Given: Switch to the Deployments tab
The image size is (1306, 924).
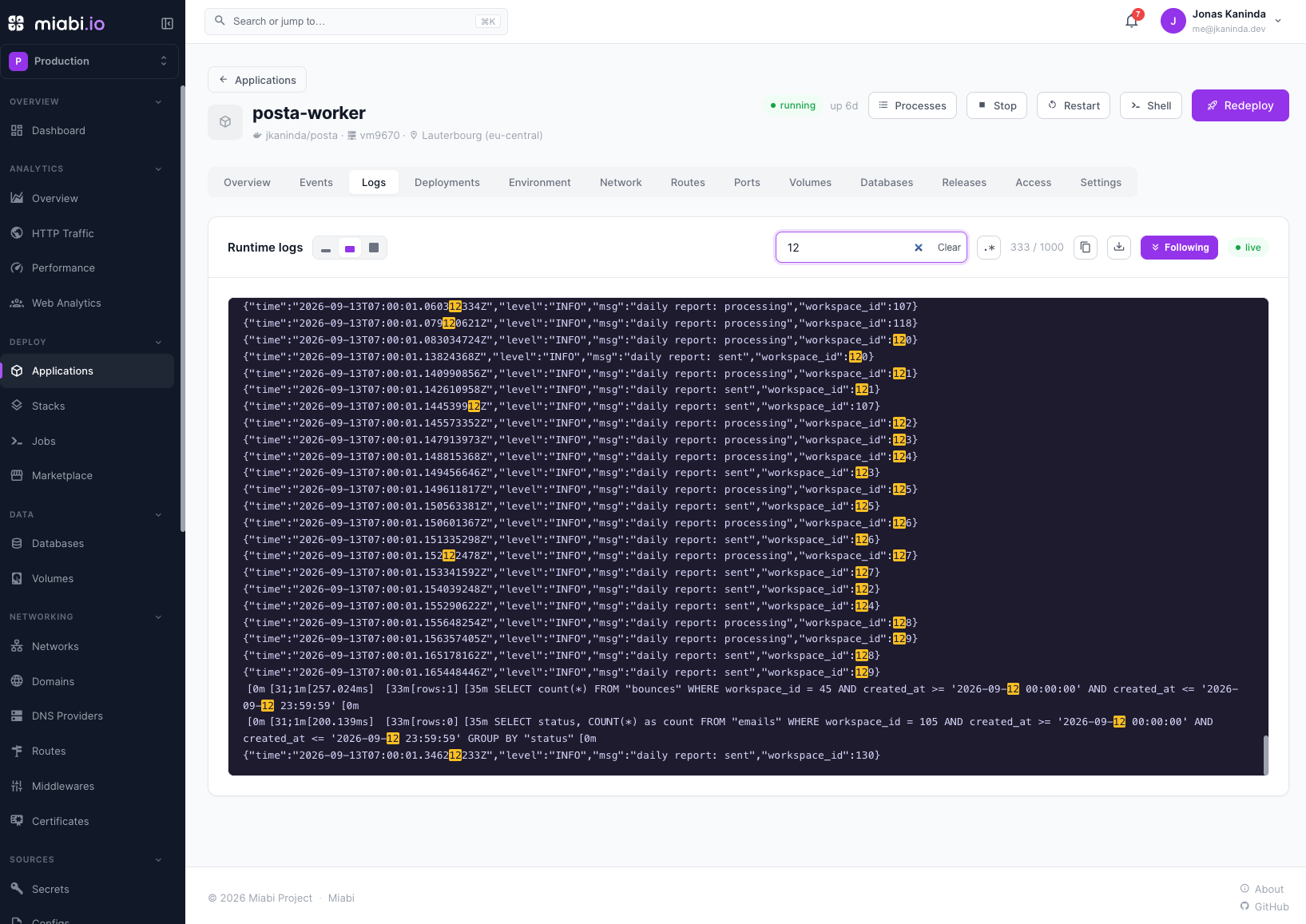Looking at the screenshot, I should tap(447, 183).
